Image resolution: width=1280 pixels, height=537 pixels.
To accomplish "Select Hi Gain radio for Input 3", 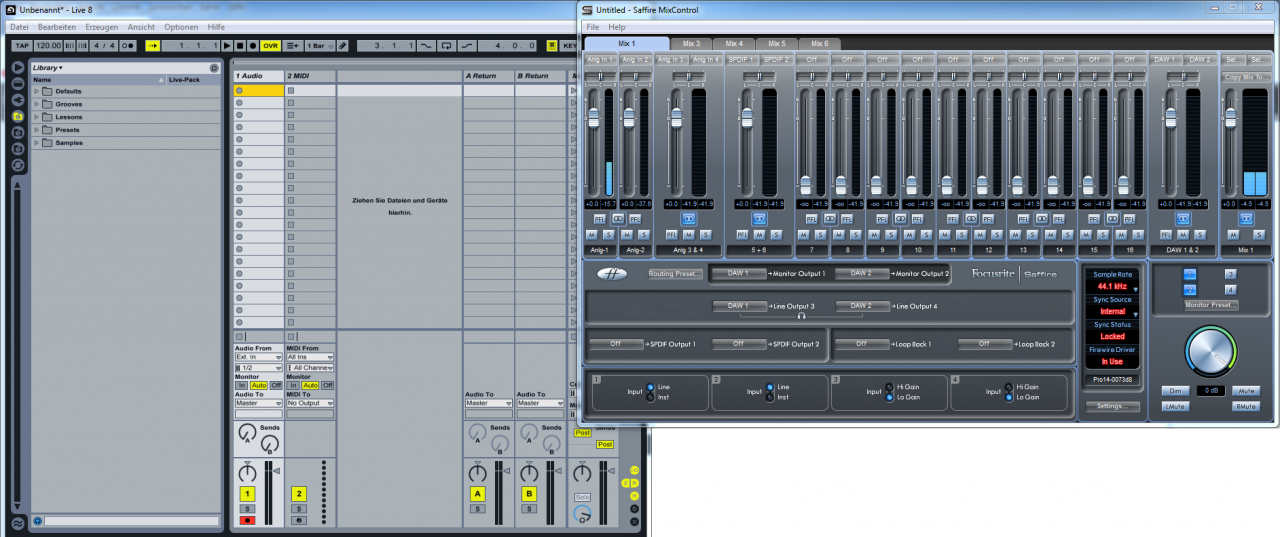I will tap(888, 387).
